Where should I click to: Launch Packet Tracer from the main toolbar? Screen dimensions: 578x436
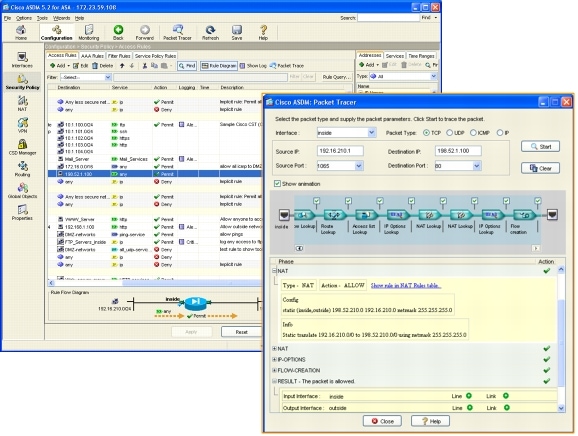(177, 32)
